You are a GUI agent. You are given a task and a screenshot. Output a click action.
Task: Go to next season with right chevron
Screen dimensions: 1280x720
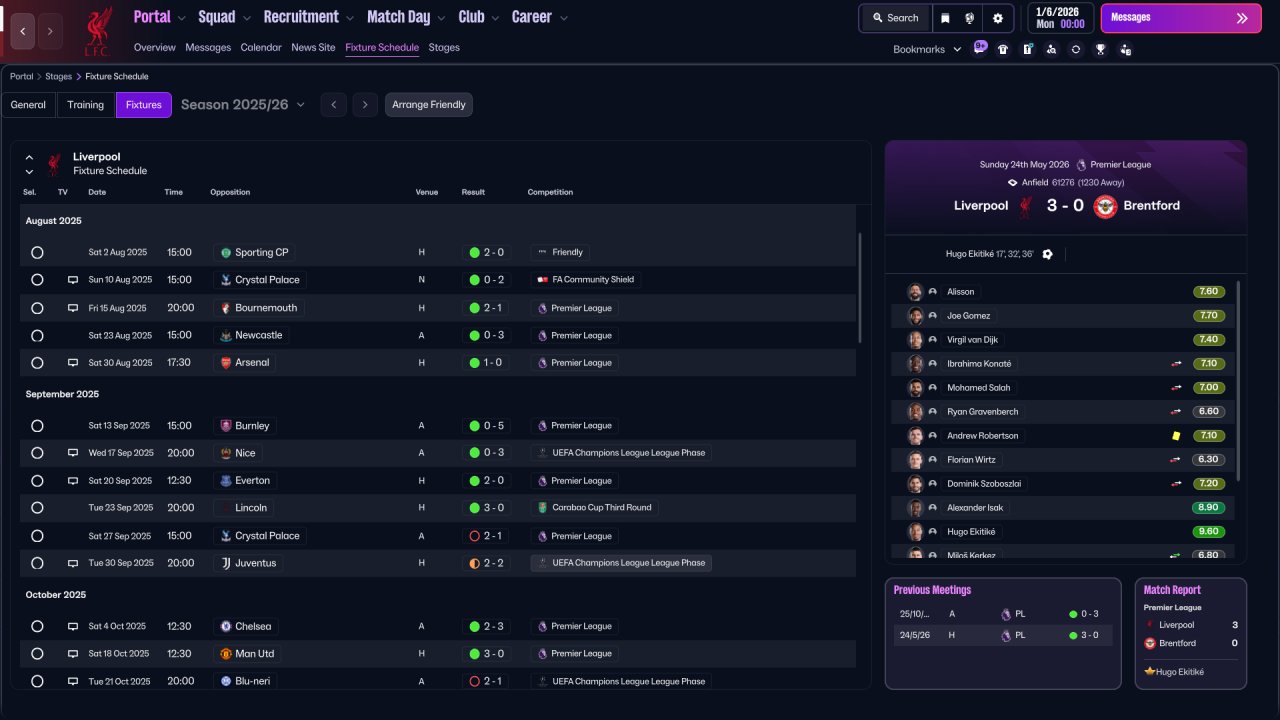point(365,105)
